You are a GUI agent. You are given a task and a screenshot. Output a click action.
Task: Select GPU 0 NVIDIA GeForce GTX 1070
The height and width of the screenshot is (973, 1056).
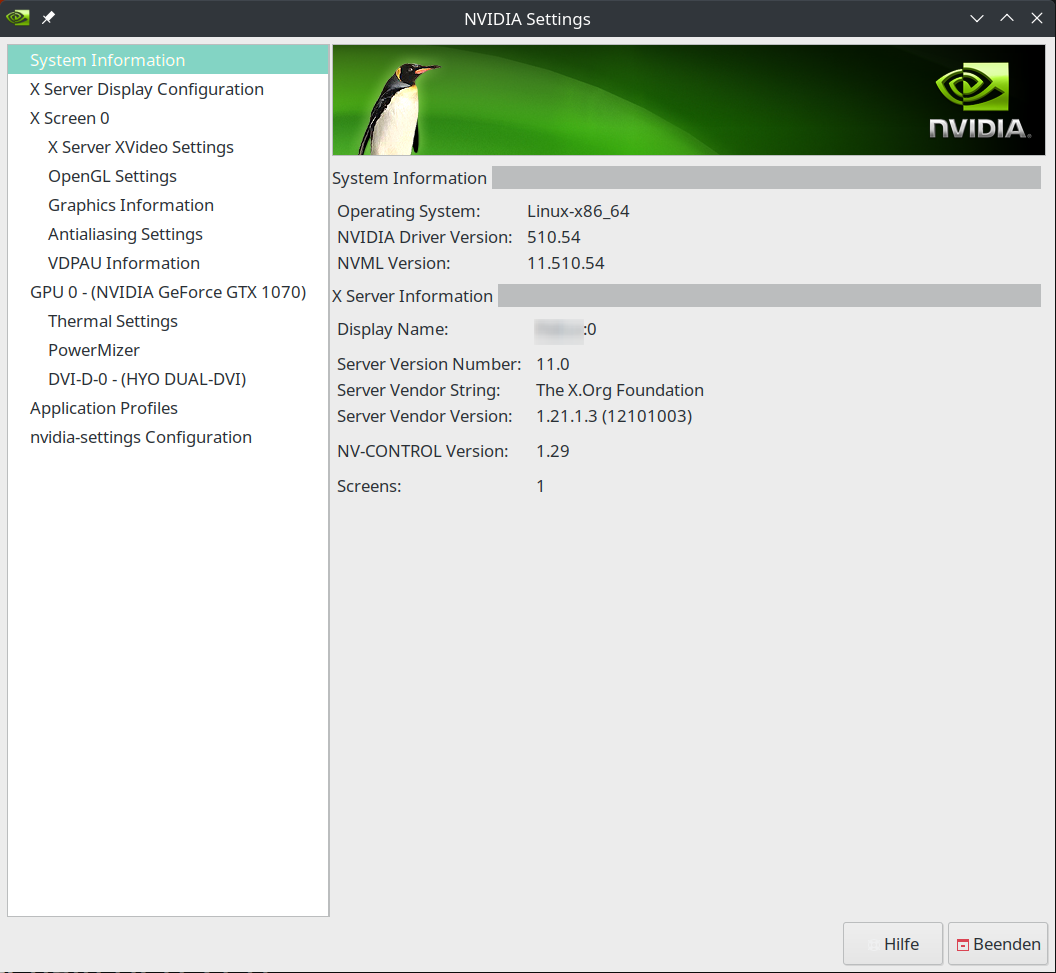[x=168, y=291]
